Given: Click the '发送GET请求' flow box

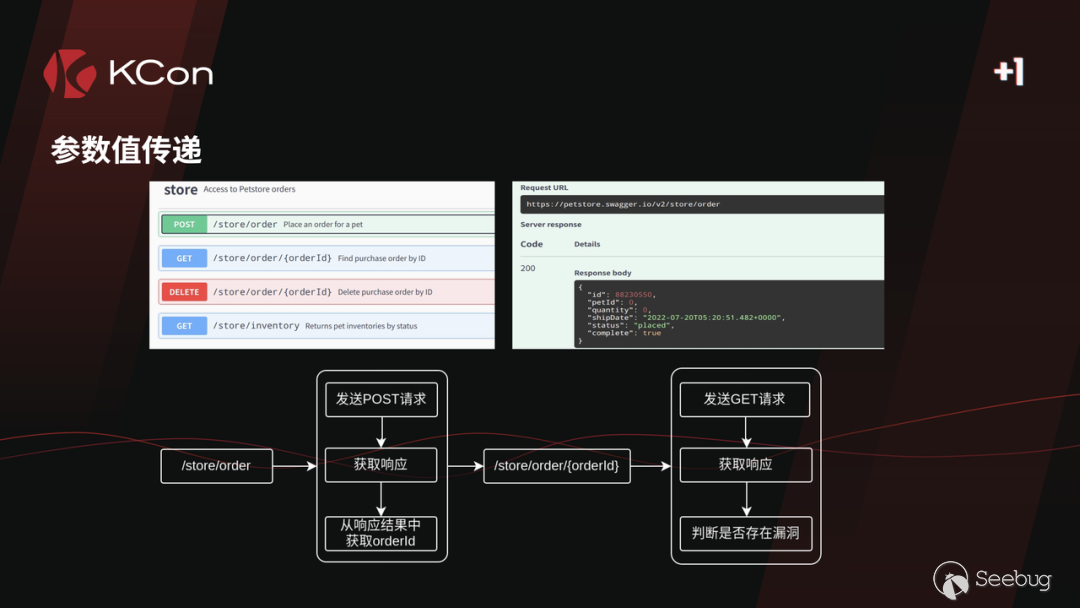Looking at the screenshot, I should coord(745,399).
